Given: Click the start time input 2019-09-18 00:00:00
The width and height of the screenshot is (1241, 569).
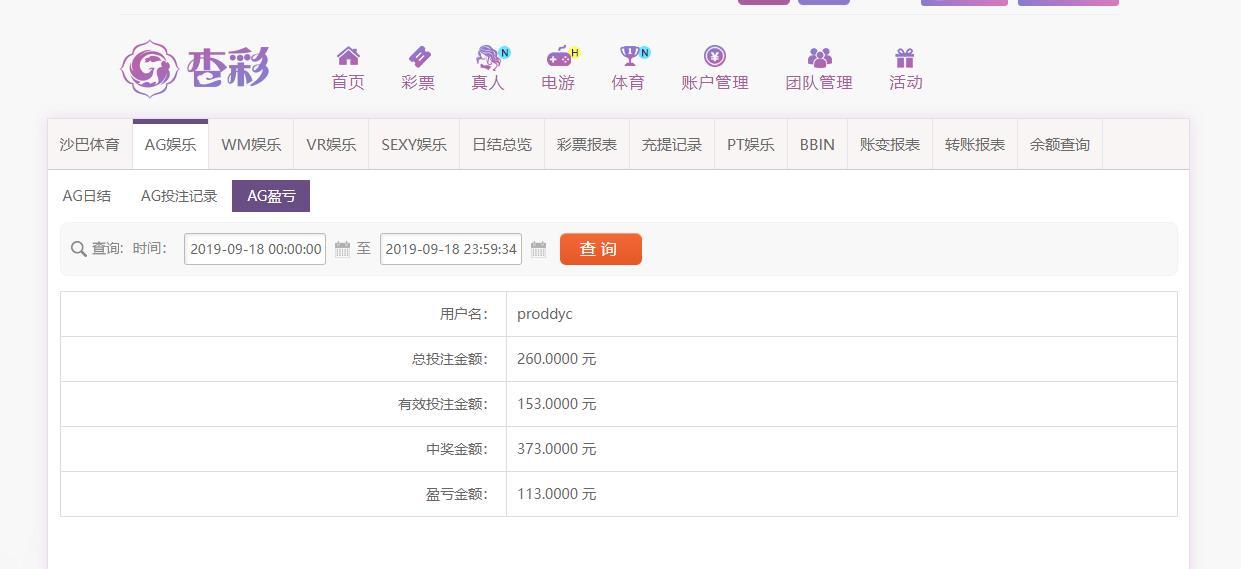Looking at the screenshot, I should coord(255,249).
